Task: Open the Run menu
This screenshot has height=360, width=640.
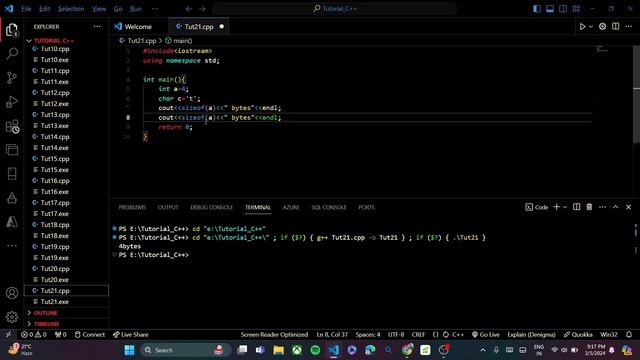Action: (x=136, y=9)
